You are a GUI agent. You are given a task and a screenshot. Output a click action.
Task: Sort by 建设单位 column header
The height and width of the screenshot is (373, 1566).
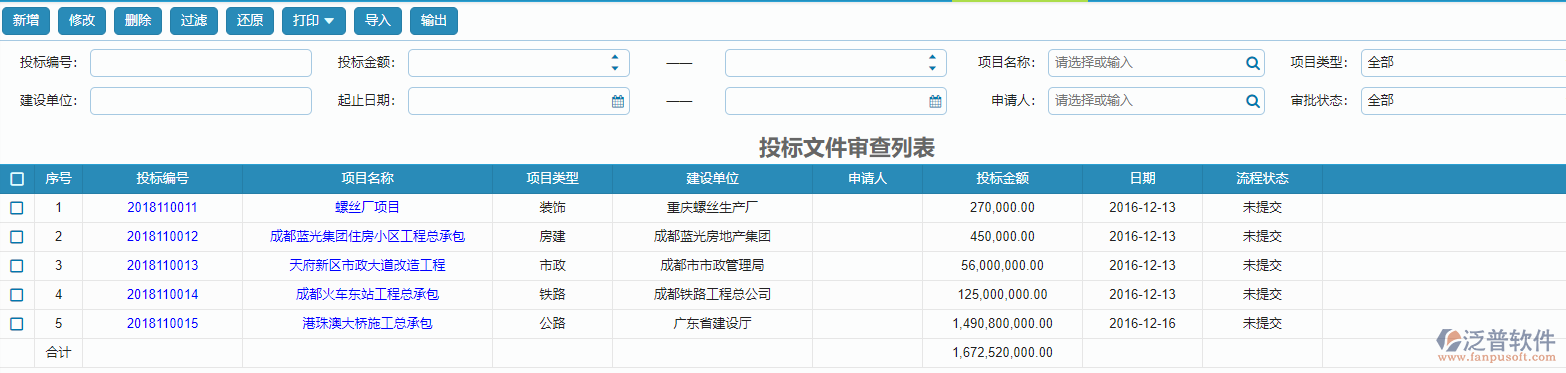[x=712, y=179]
